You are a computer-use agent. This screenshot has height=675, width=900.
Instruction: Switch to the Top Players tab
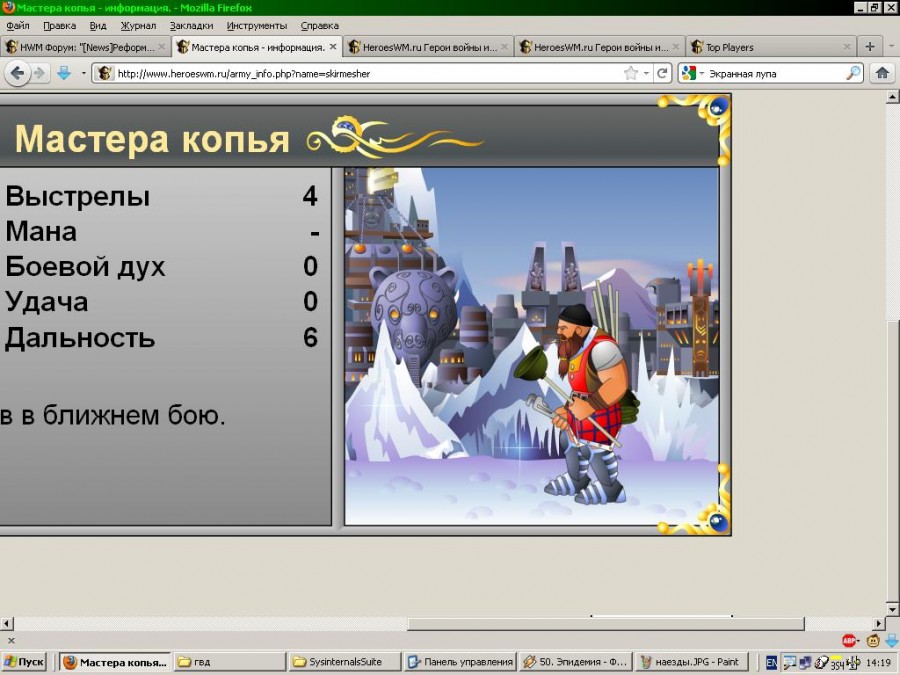771,47
